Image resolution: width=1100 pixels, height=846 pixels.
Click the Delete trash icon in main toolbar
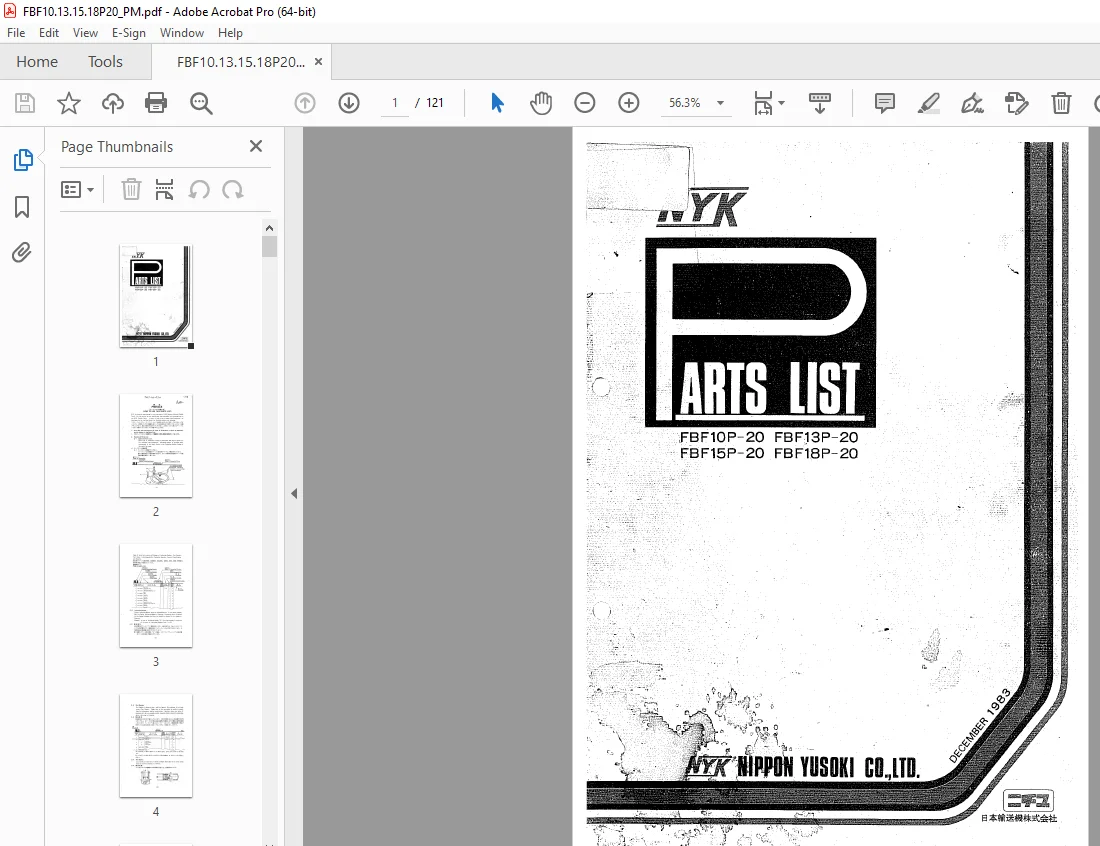click(1061, 103)
